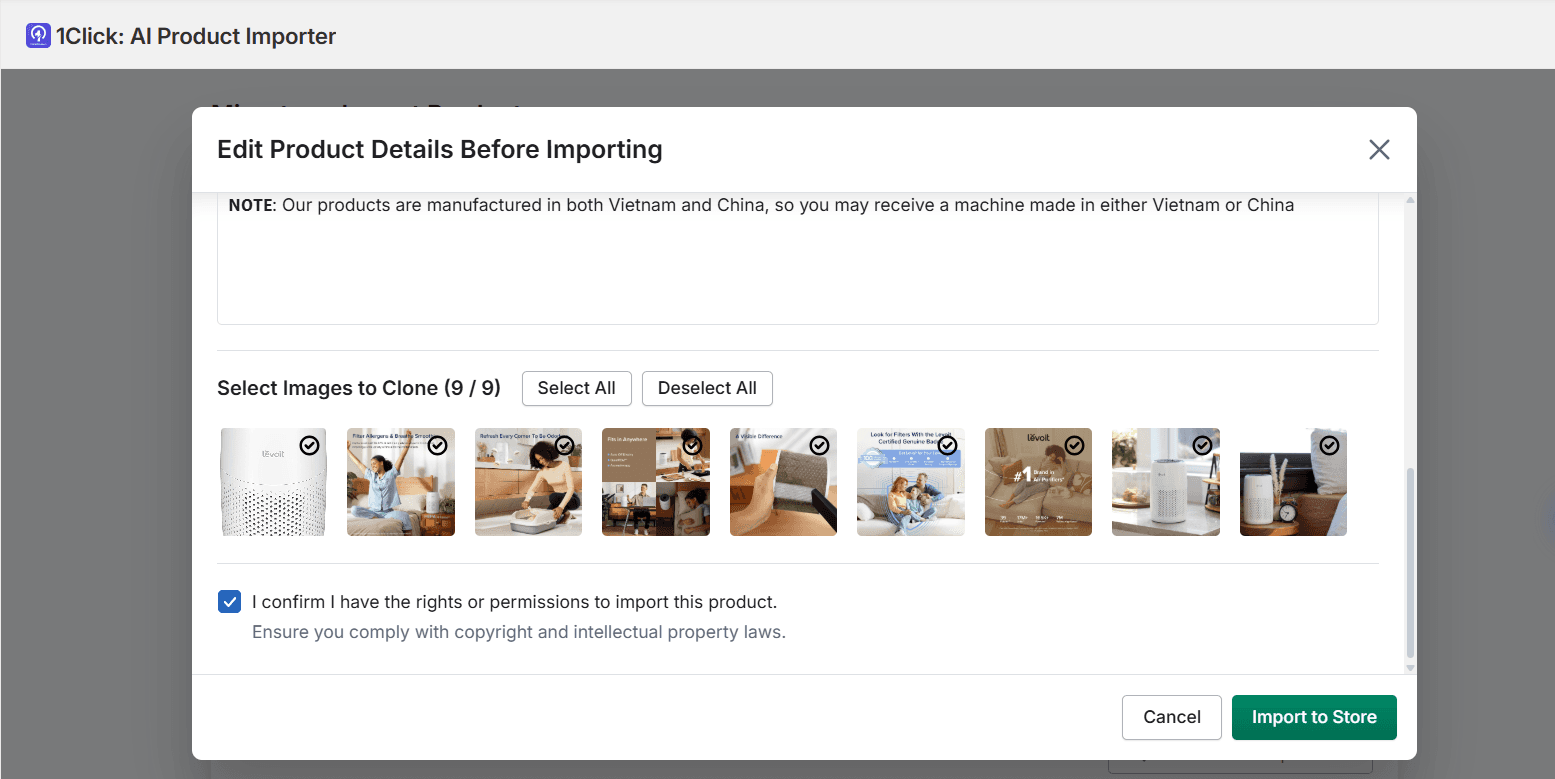Viewport: 1555px width, 779px height.
Task: Click the 1Click AI Product Importer logo icon
Action: (37, 35)
